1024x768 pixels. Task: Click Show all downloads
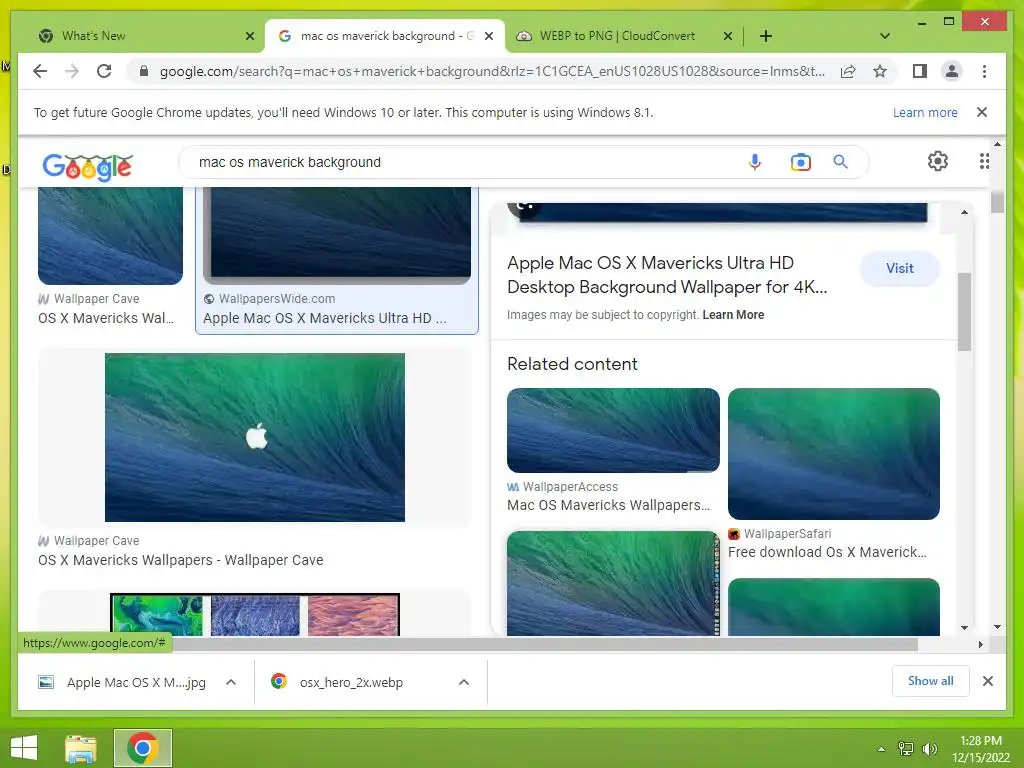pyautogui.click(x=931, y=681)
